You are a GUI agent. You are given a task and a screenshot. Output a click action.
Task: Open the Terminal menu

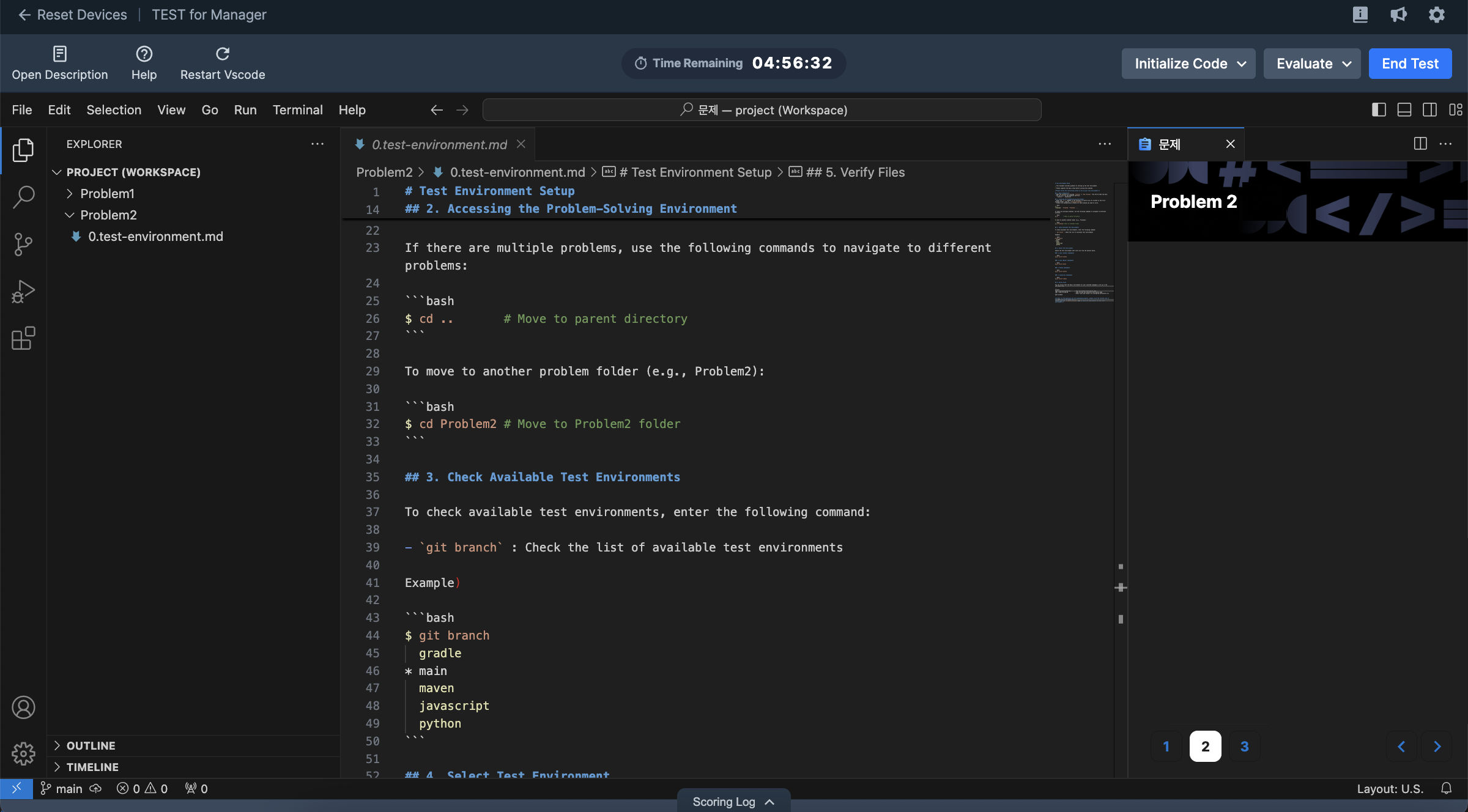click(297, 110)
